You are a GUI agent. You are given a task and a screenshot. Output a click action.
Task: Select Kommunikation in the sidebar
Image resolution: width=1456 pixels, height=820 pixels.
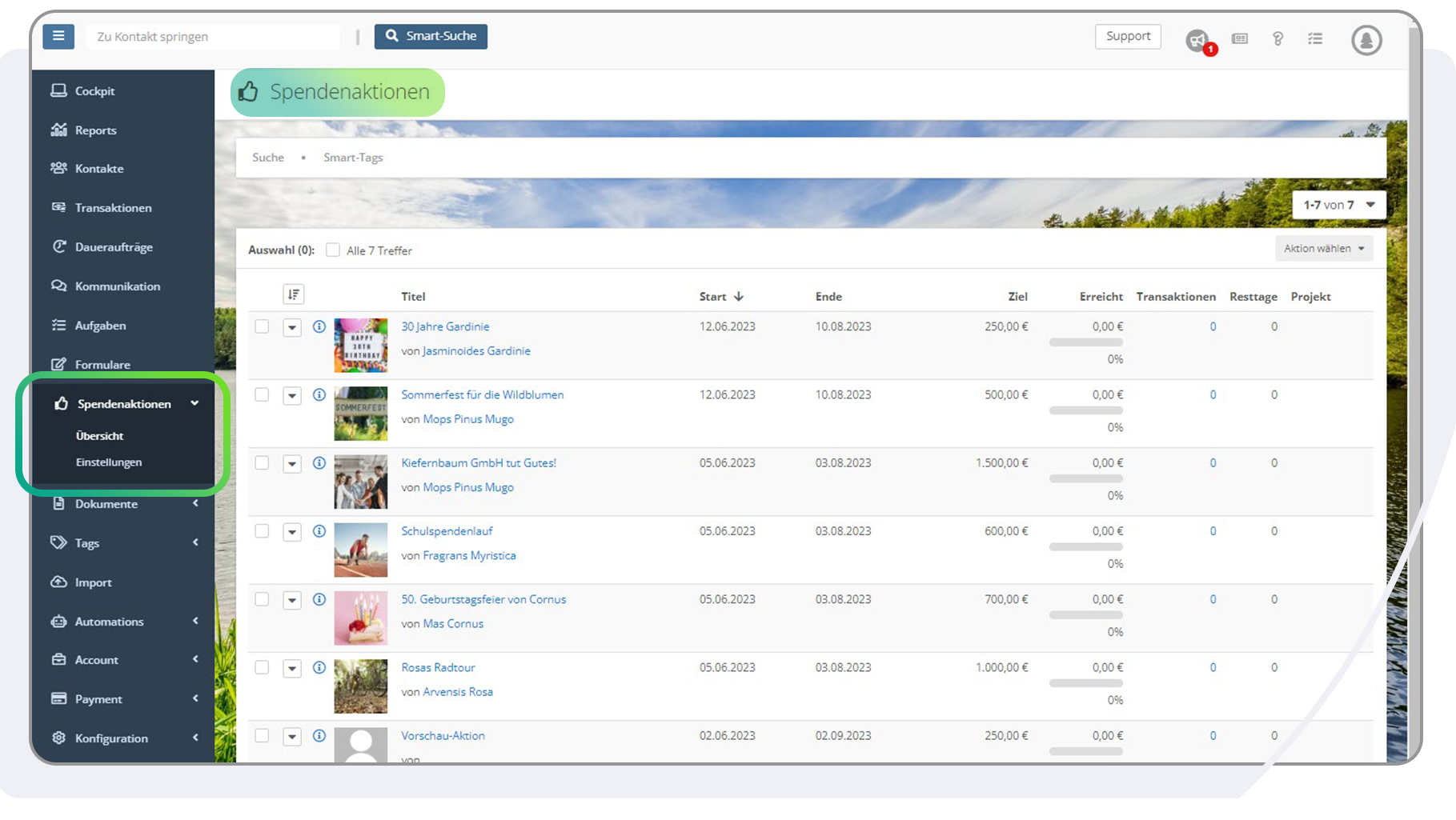[117, 286]
